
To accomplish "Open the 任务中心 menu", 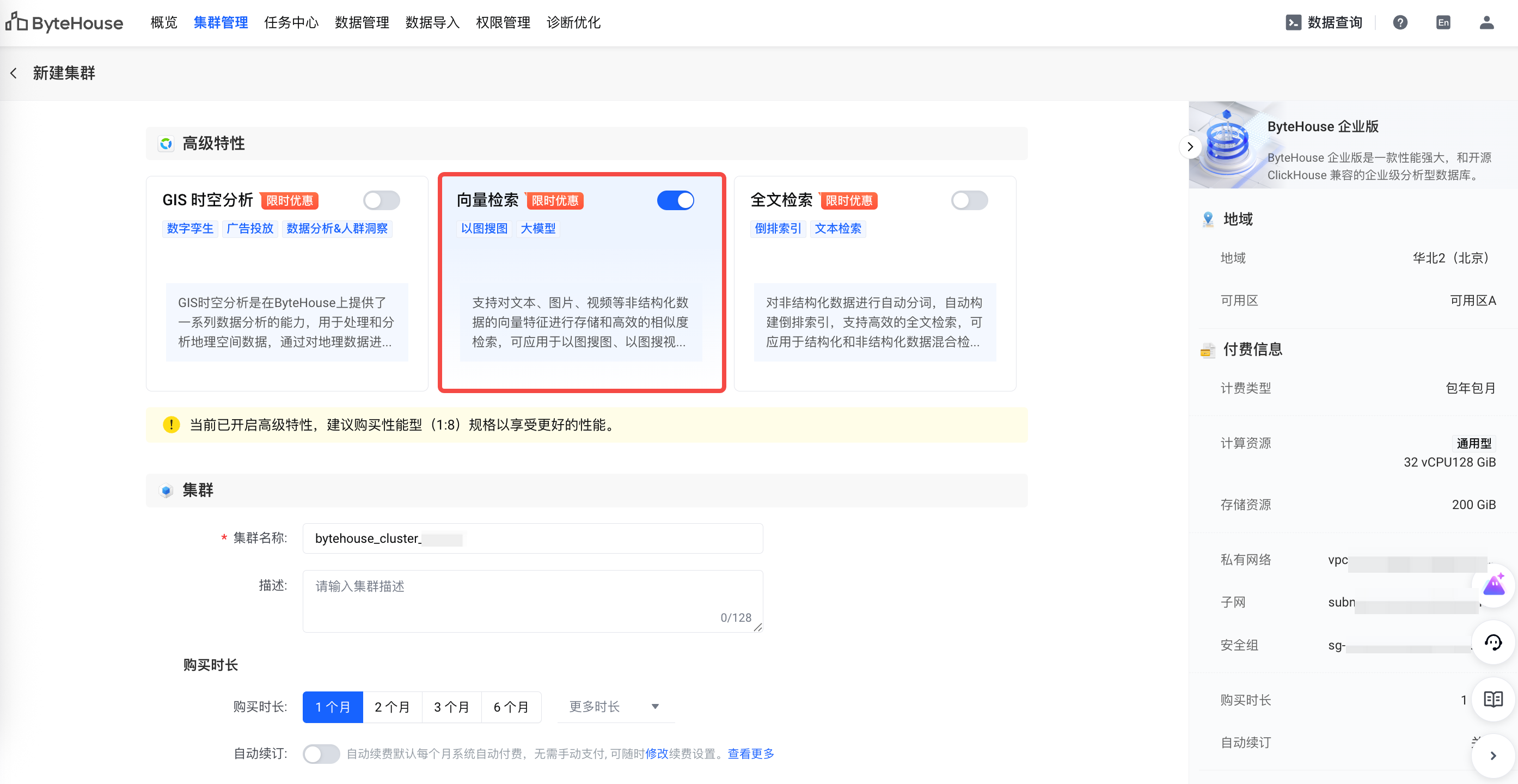I will (x=291, y=22).
